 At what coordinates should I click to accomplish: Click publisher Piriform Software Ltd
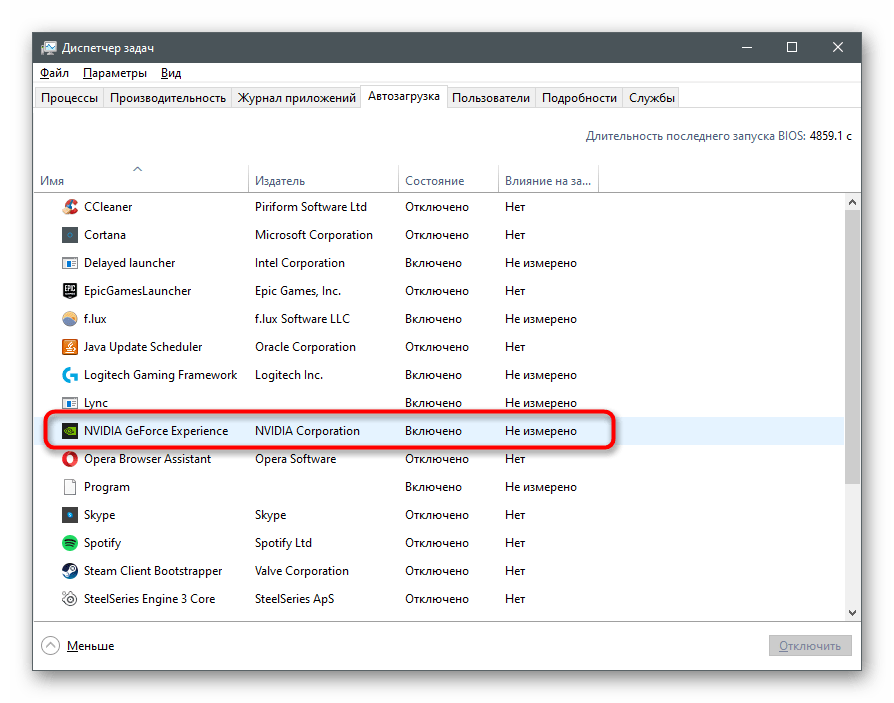click(311, 207)
